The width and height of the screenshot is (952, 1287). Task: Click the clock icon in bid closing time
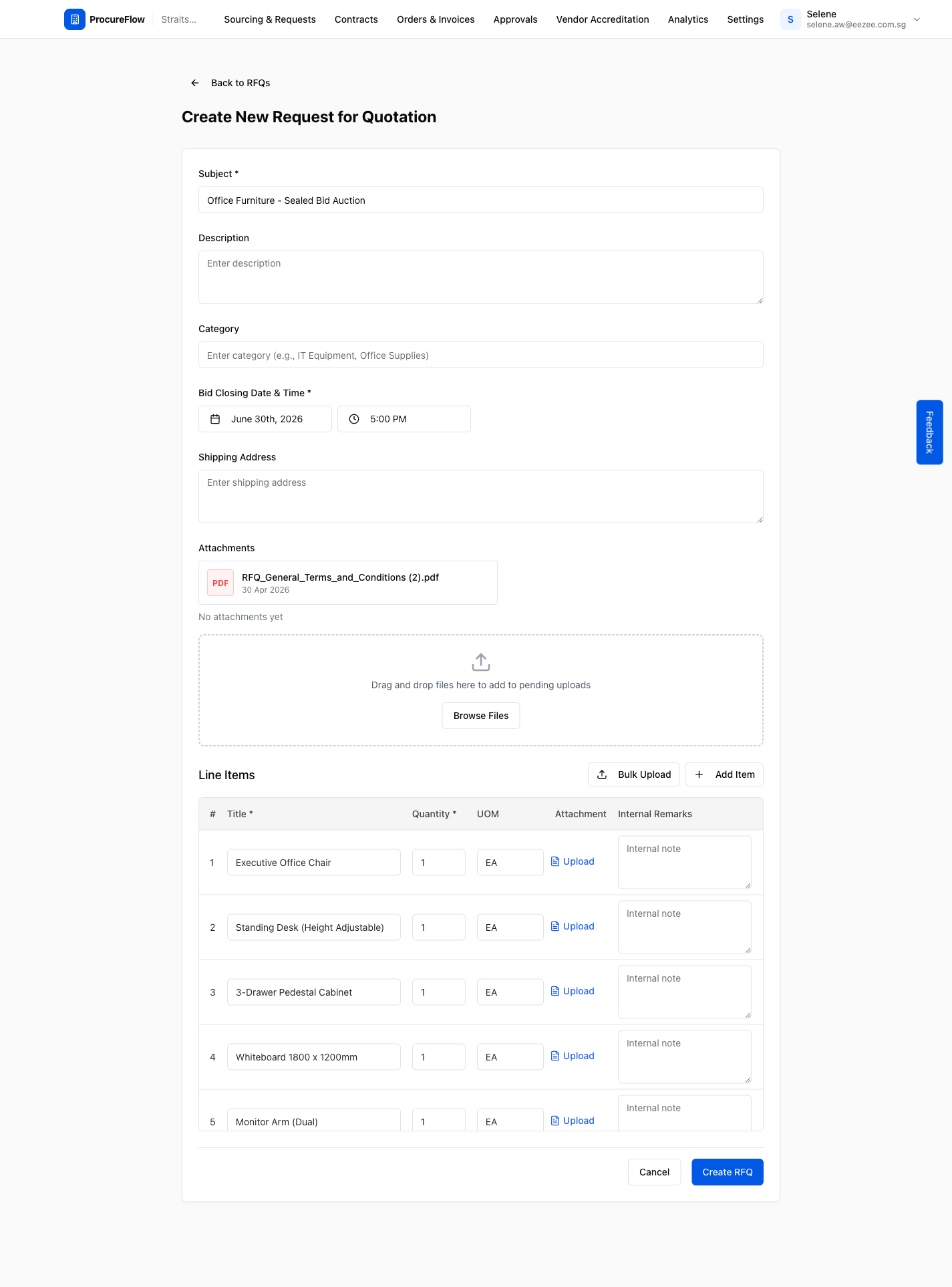354,419
